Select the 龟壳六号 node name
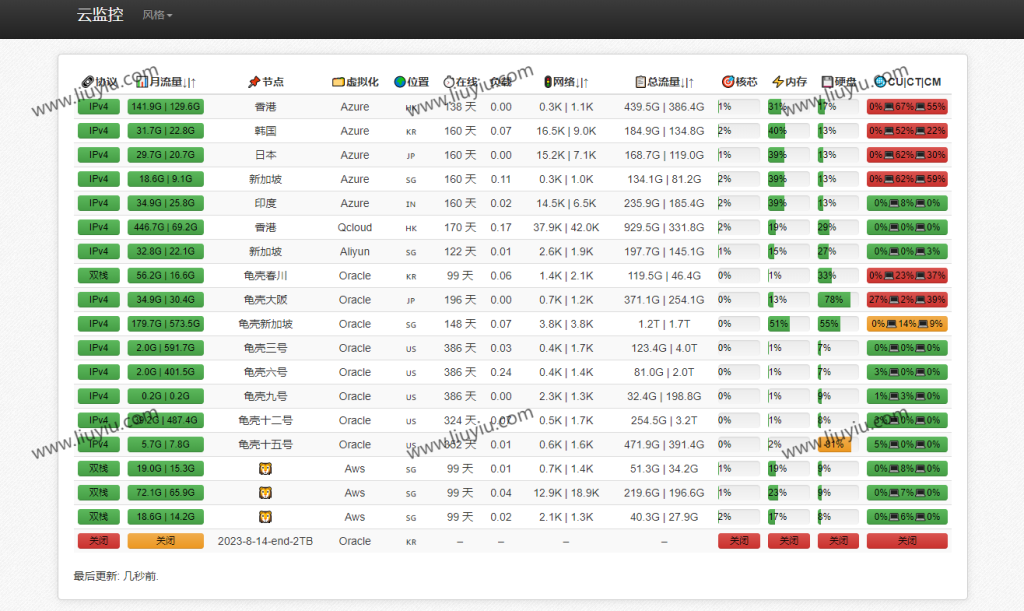 pyautogui.click(x=265, y=372)
